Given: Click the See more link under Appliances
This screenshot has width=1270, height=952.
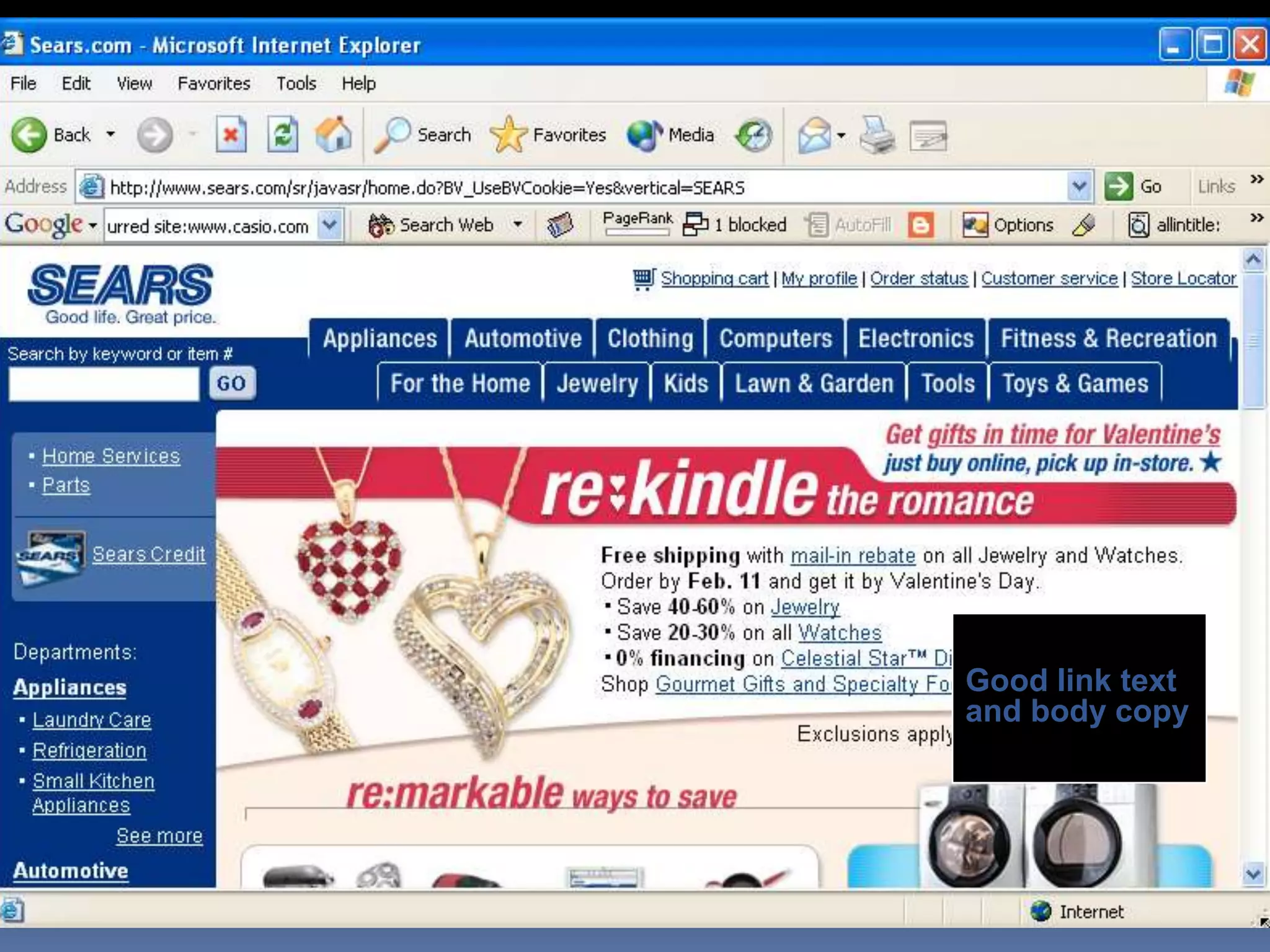Looking at the screenshot, I should click(x=159, y=836).
